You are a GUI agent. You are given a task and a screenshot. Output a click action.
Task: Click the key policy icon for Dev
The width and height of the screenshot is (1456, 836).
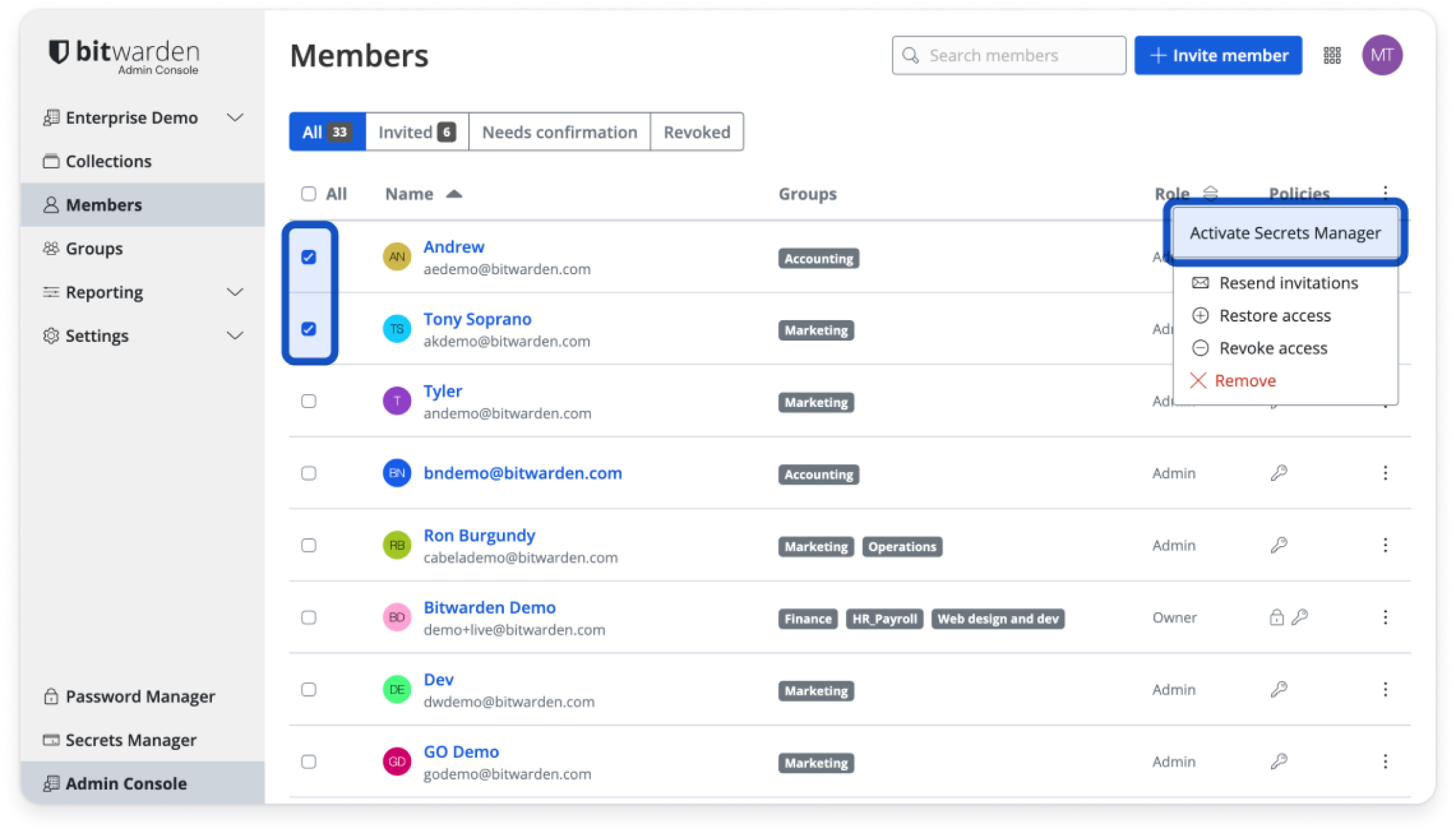[x=1279, y=690]
